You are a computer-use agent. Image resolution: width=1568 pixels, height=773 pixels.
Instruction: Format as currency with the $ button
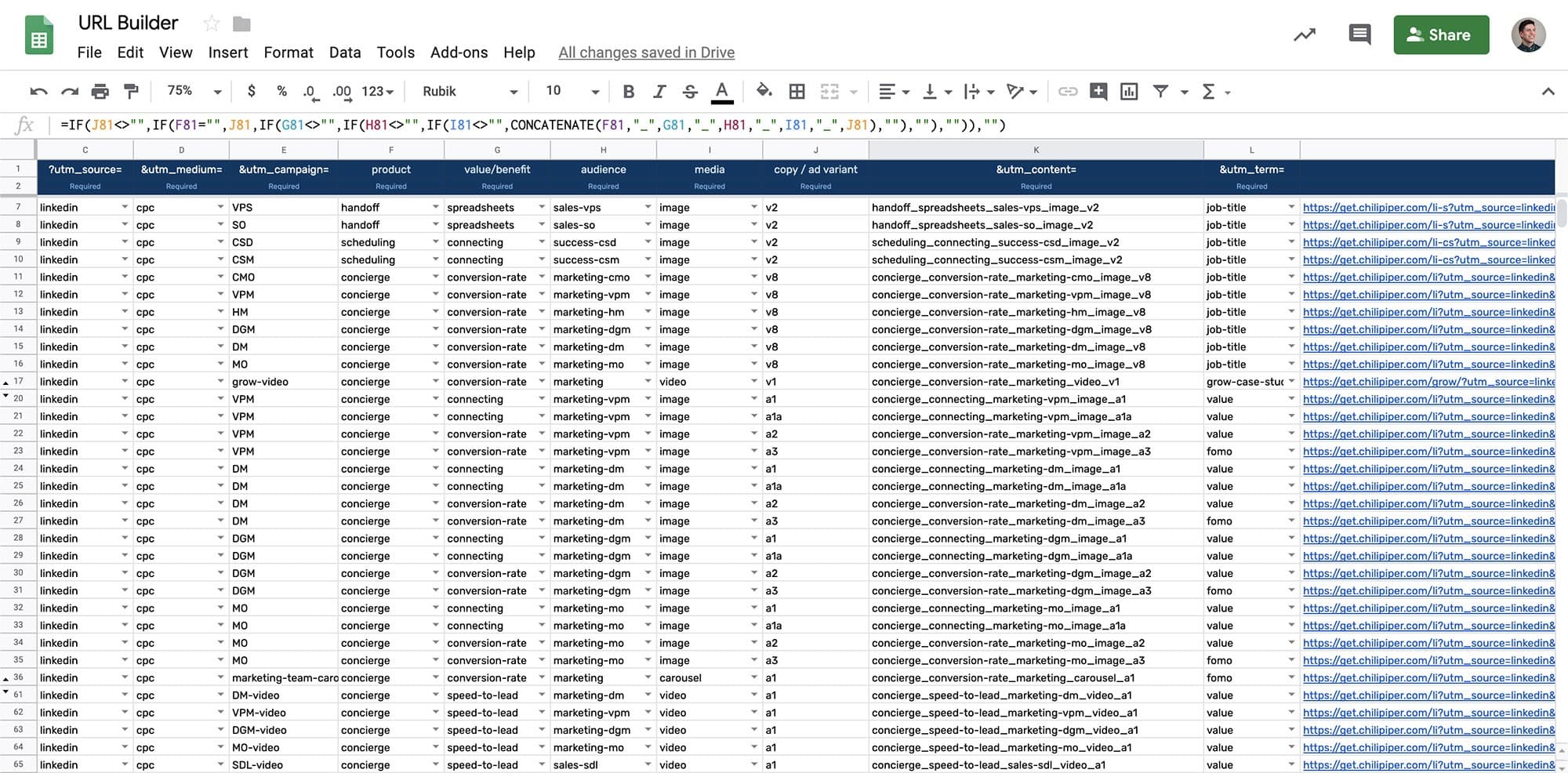pyautogui.click(x=251, y=91)
